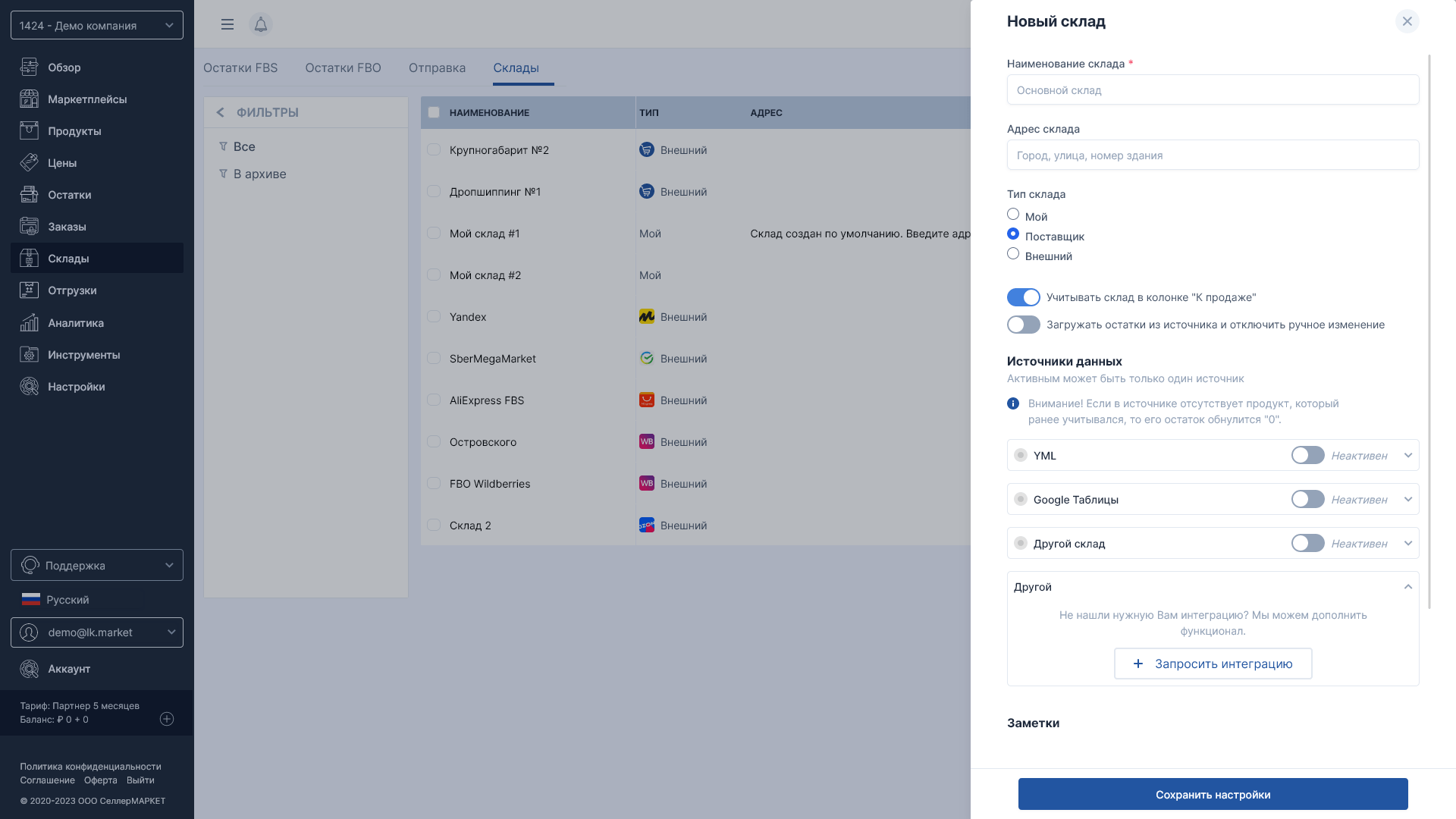Select the Мой warehouse type radio

coord(1013,215)
